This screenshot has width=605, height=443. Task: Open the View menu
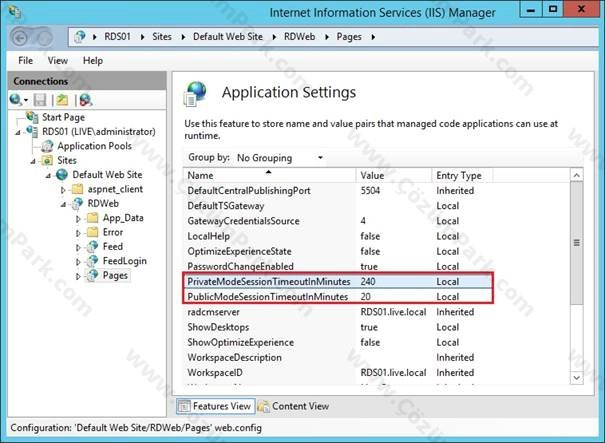coord(57,61)
